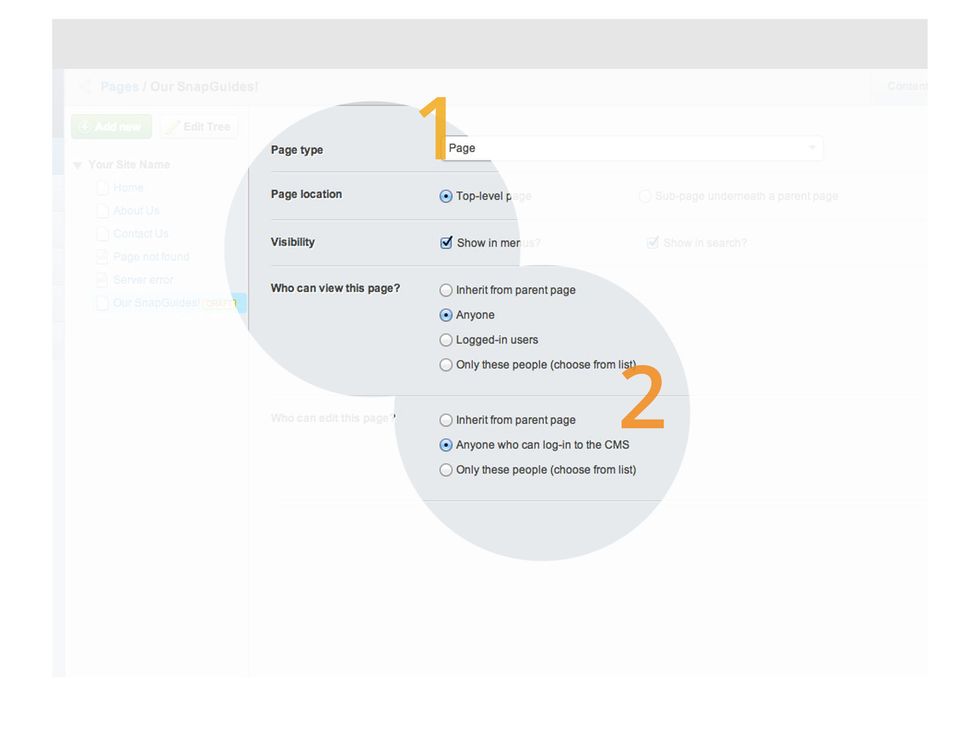Click the page icon beside About Us
980x735 pixels.
pos(104,210)
